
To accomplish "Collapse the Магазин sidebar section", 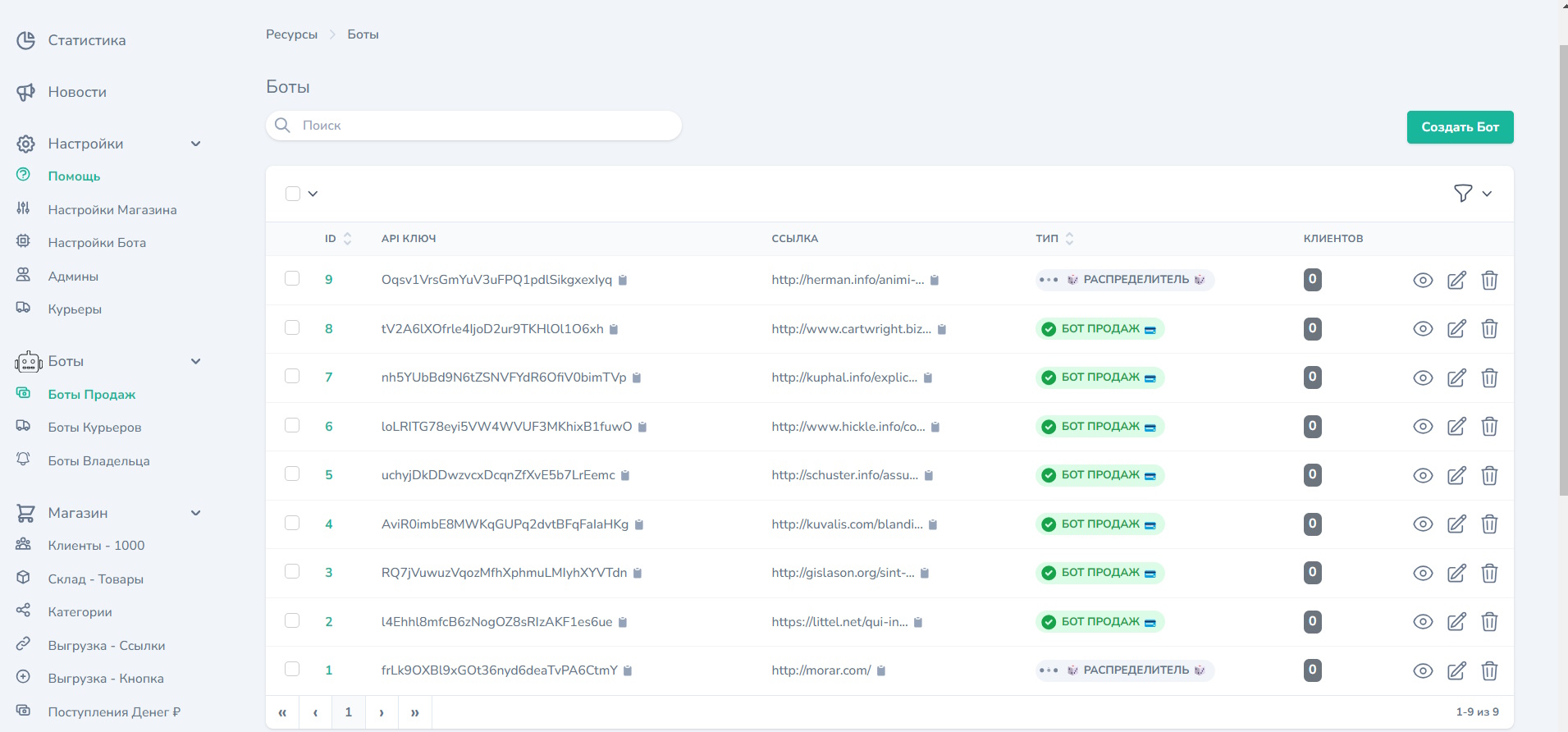I will [195, 513].
